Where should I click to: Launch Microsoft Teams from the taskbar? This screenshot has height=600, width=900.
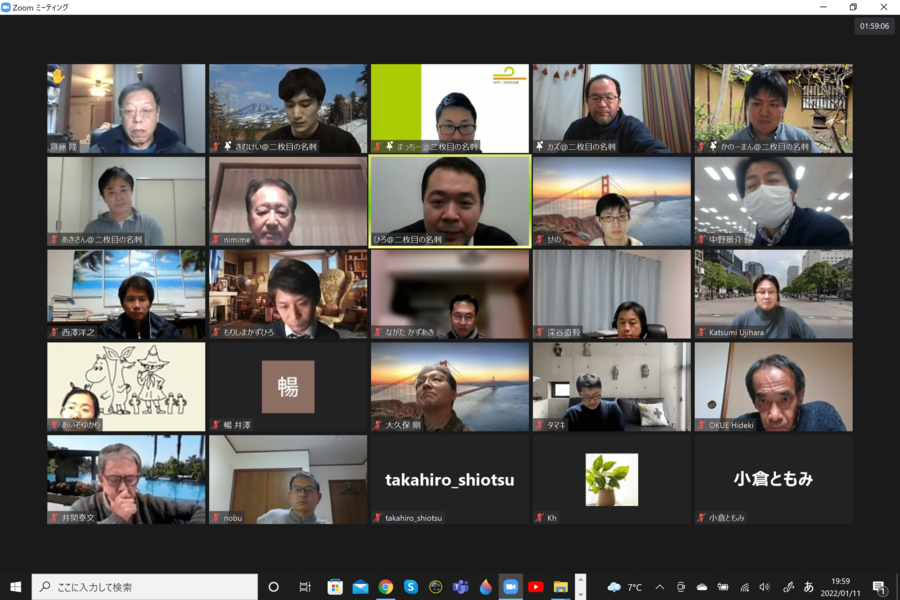[461, 587]
